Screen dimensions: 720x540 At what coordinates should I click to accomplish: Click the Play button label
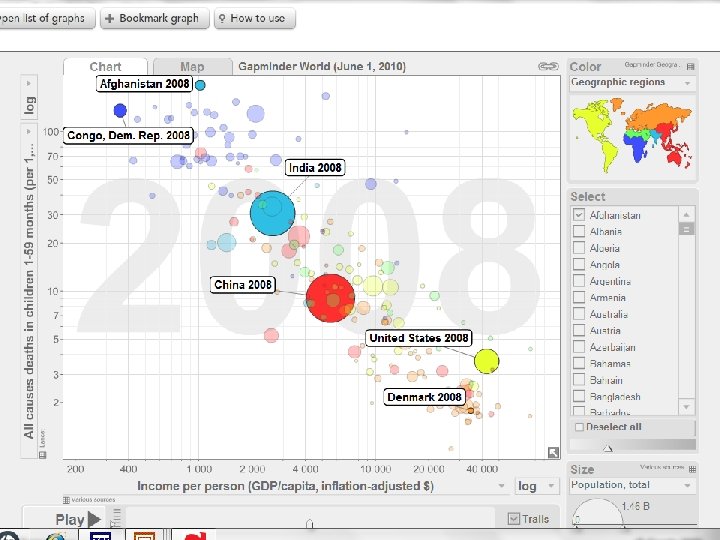point(70,520)
